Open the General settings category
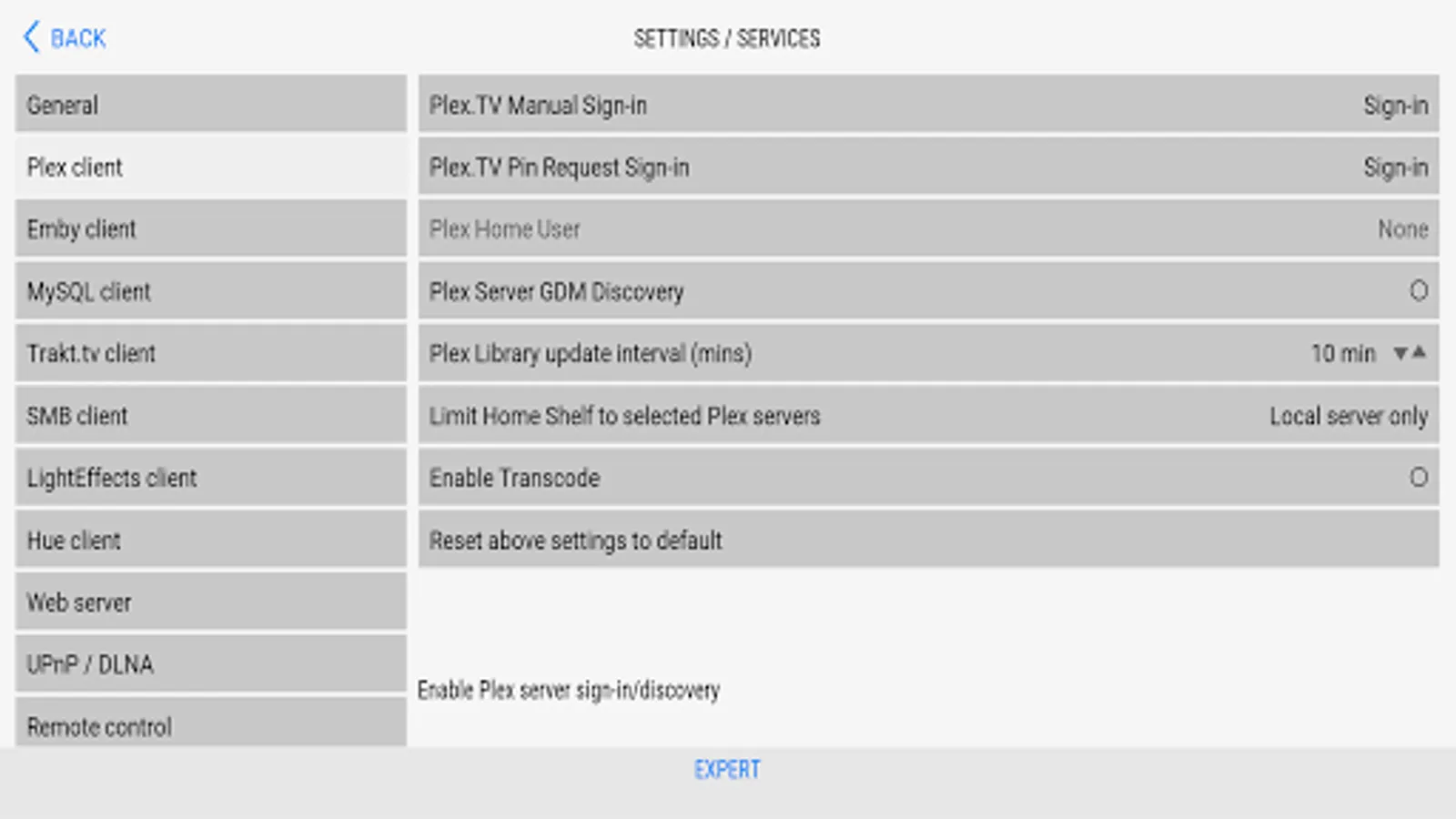1456x819 pixels. click(x=210, y=106)
